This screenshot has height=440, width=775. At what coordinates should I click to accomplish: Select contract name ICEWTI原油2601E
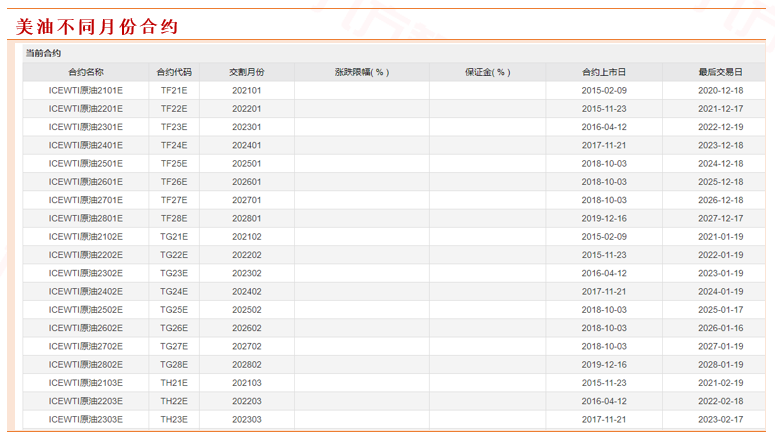point(86,182)
